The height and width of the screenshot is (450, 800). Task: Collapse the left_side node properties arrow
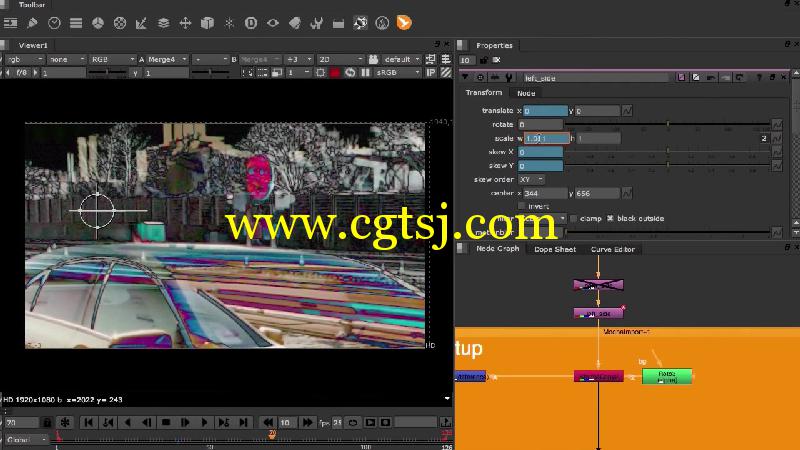tap(465, 78)
